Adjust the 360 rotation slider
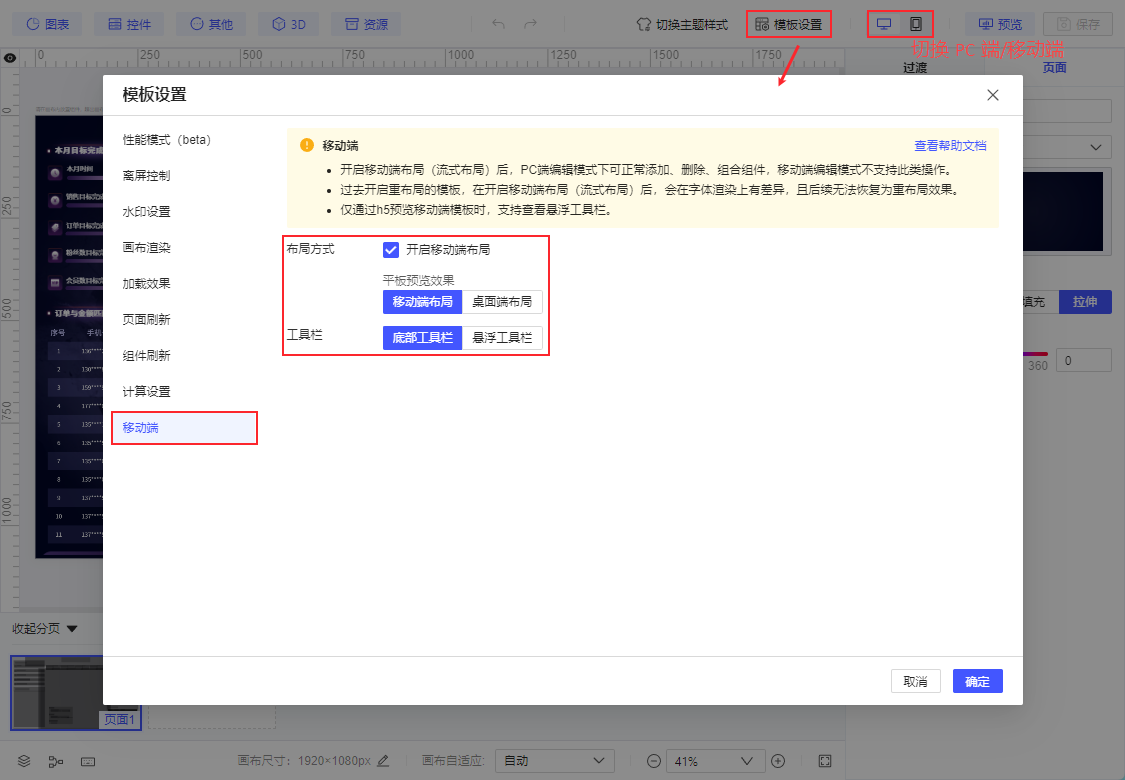Image resolution: width=1125 pixels, height=780 pixels. [x=1037, y=354]
